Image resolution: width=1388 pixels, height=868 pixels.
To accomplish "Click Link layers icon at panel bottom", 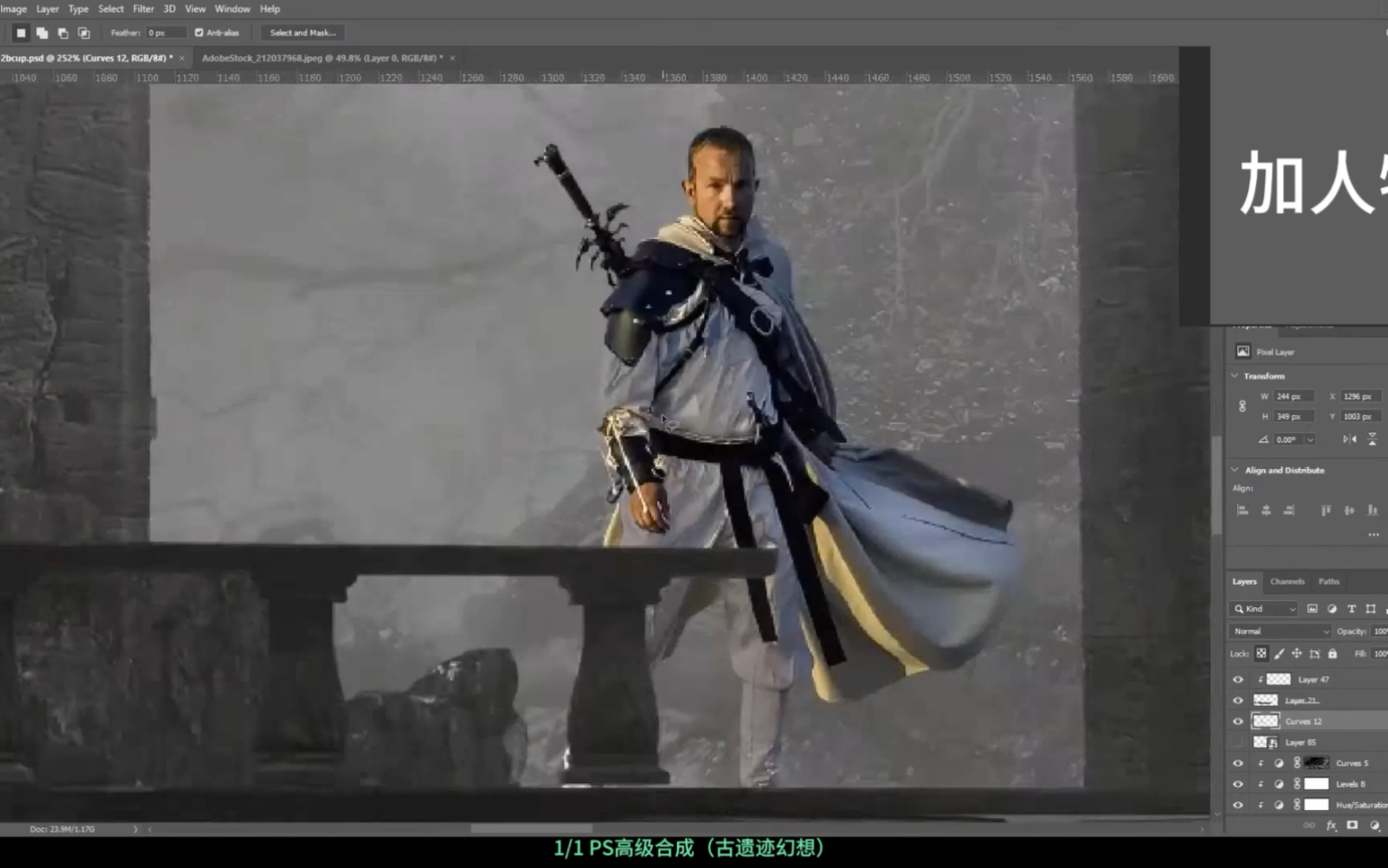I will (1309, 826).
